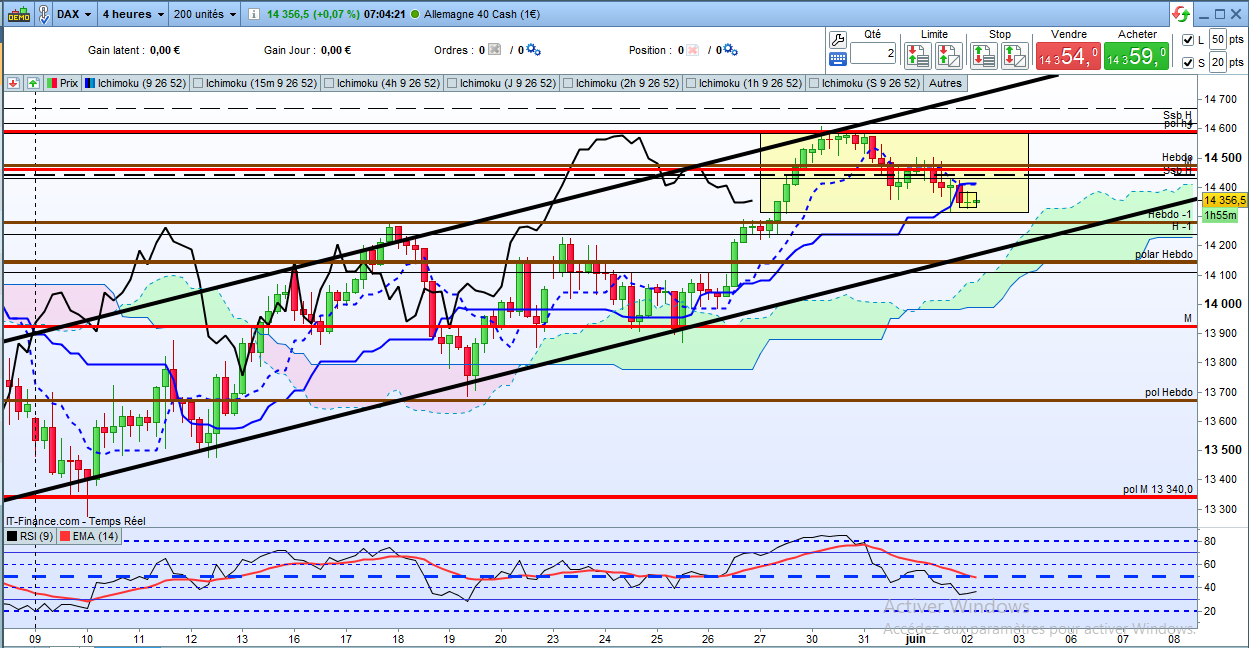
Task: Click the green Acheter price button
Action: (x=1137, y=56)
